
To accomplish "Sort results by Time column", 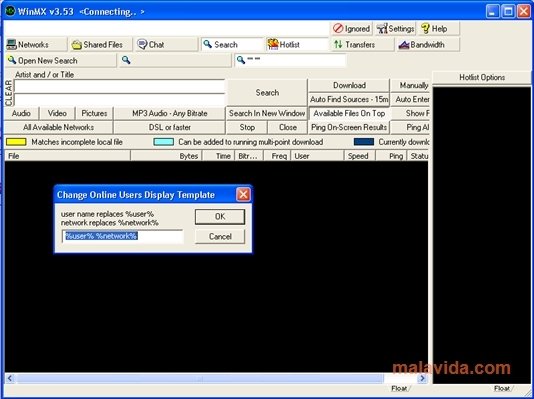I will point(218,156).
